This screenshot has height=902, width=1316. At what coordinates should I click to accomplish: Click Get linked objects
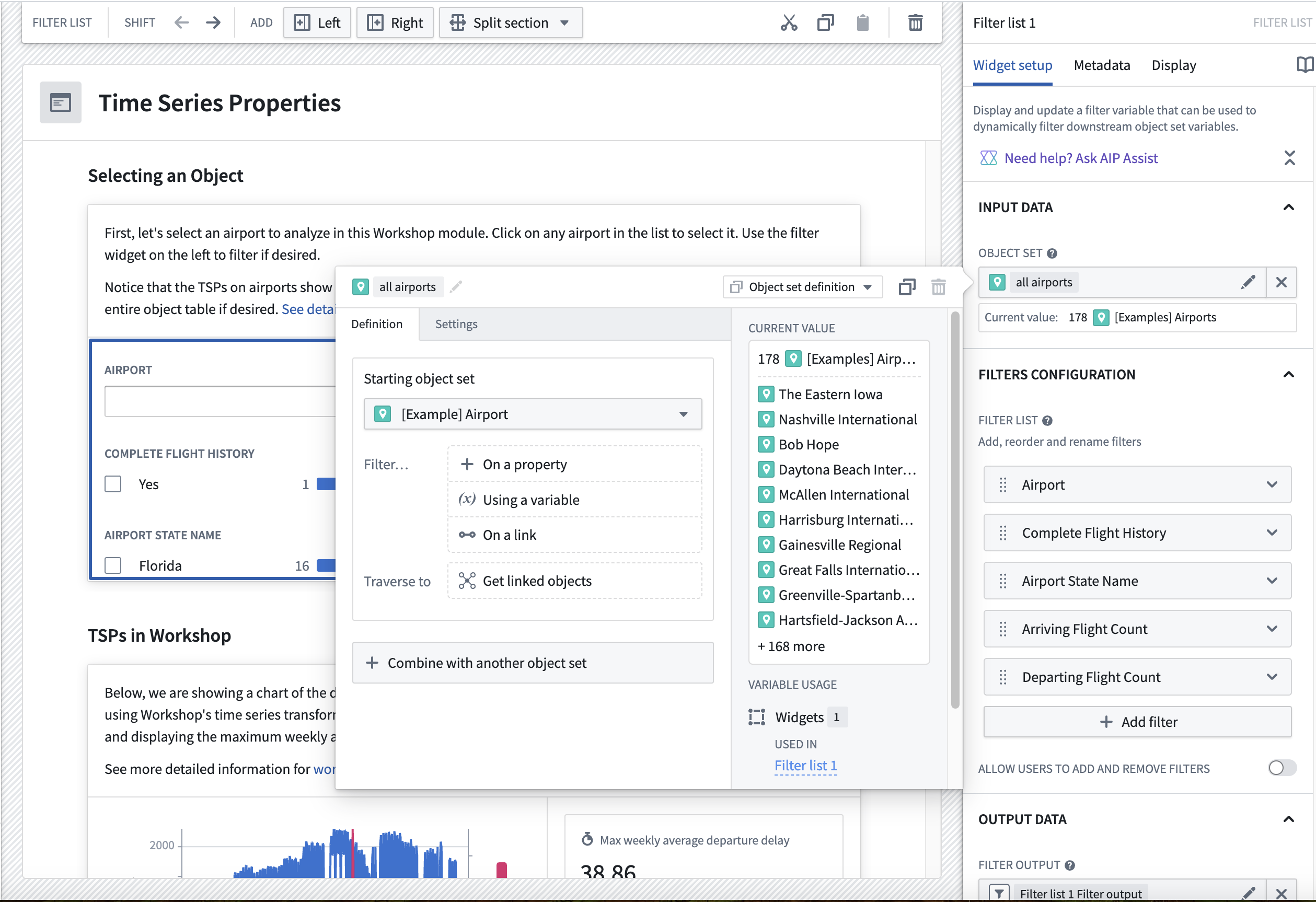574,581
